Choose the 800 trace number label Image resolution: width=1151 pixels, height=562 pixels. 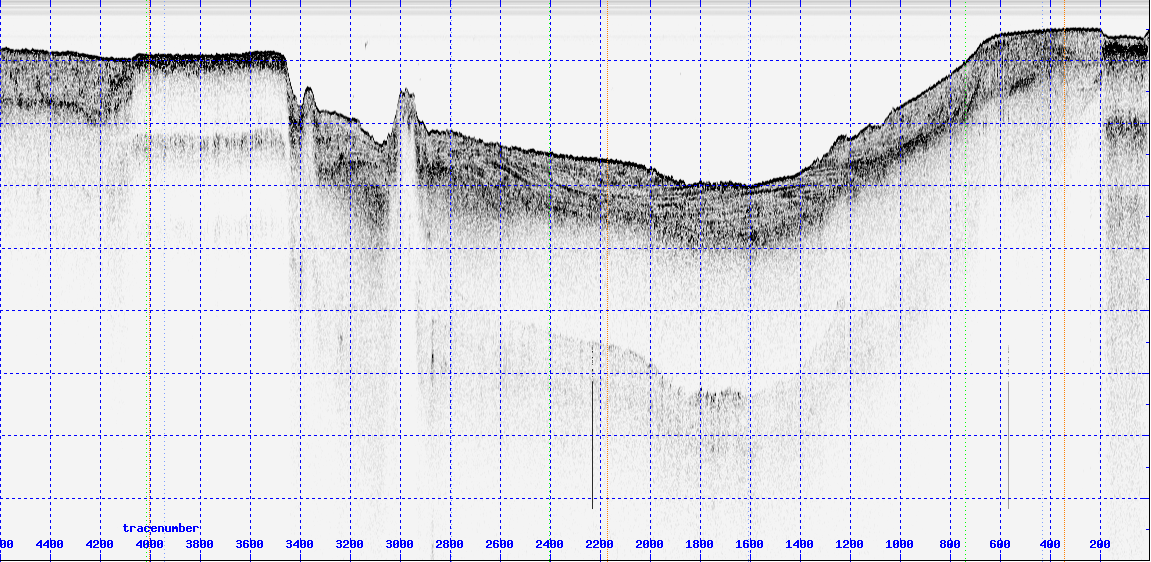pos(949,544)
